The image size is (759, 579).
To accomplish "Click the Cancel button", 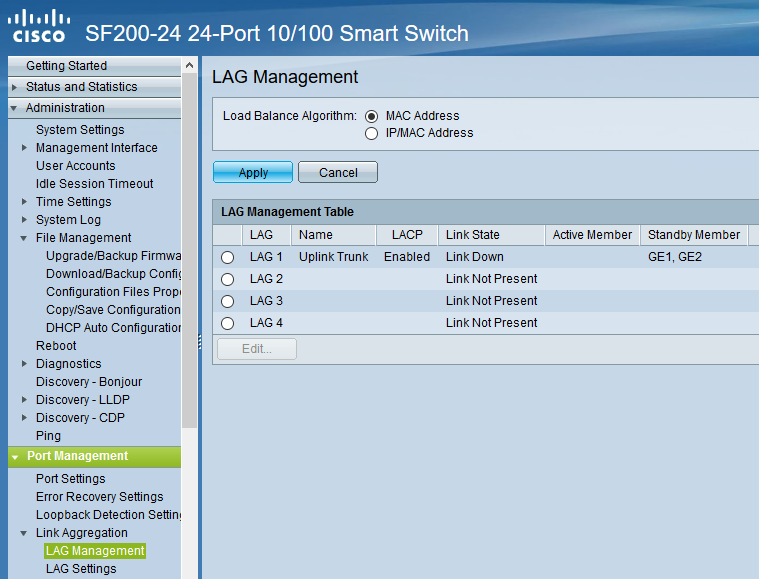I will point(338,172).
